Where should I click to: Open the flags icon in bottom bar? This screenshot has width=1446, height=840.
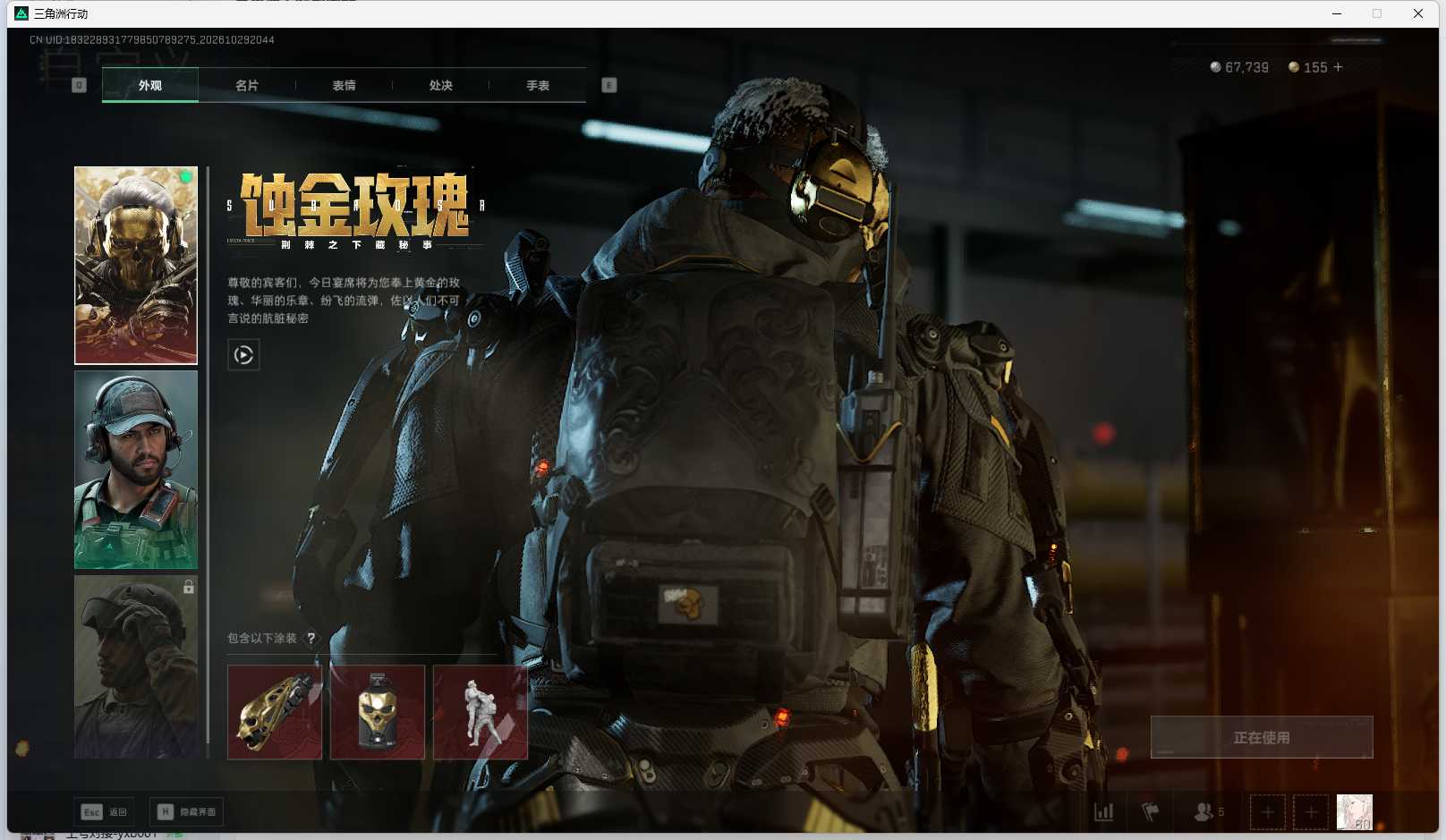(x=1151, y=811)
